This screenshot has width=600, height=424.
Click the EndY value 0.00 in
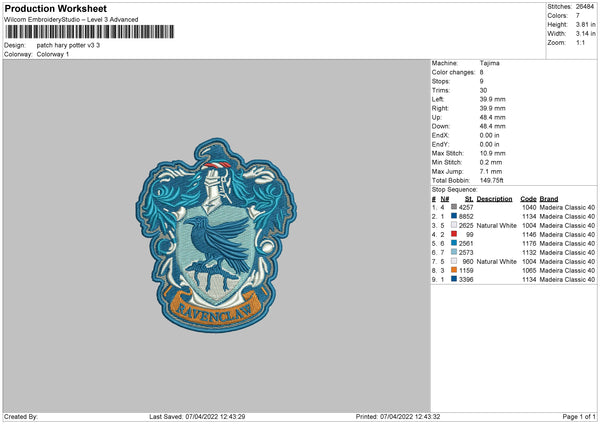(489, 144)
